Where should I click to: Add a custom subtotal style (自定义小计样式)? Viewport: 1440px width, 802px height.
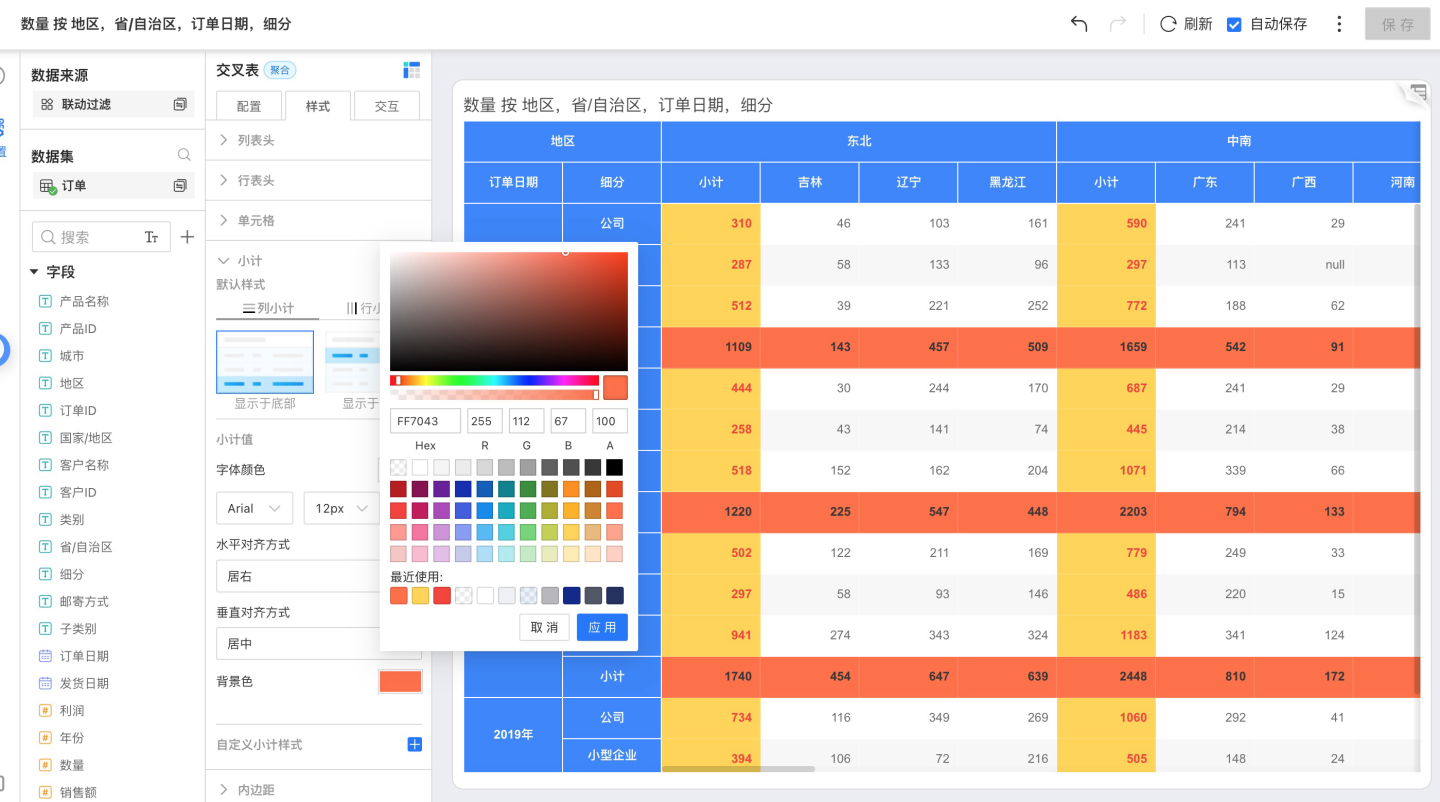point(414,744)
